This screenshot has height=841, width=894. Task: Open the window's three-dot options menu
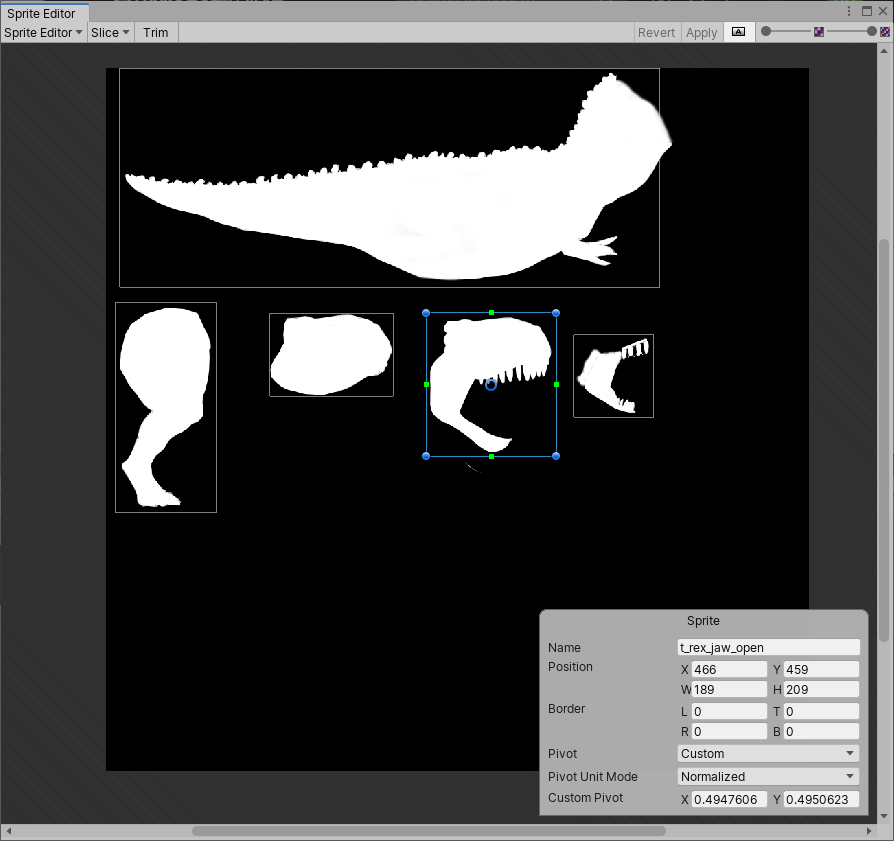click(849, 11)
